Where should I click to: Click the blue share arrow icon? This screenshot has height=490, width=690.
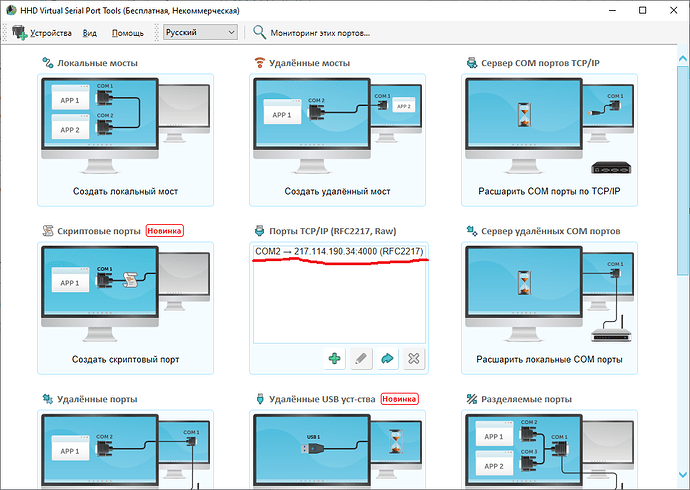[x=387, y=358]
